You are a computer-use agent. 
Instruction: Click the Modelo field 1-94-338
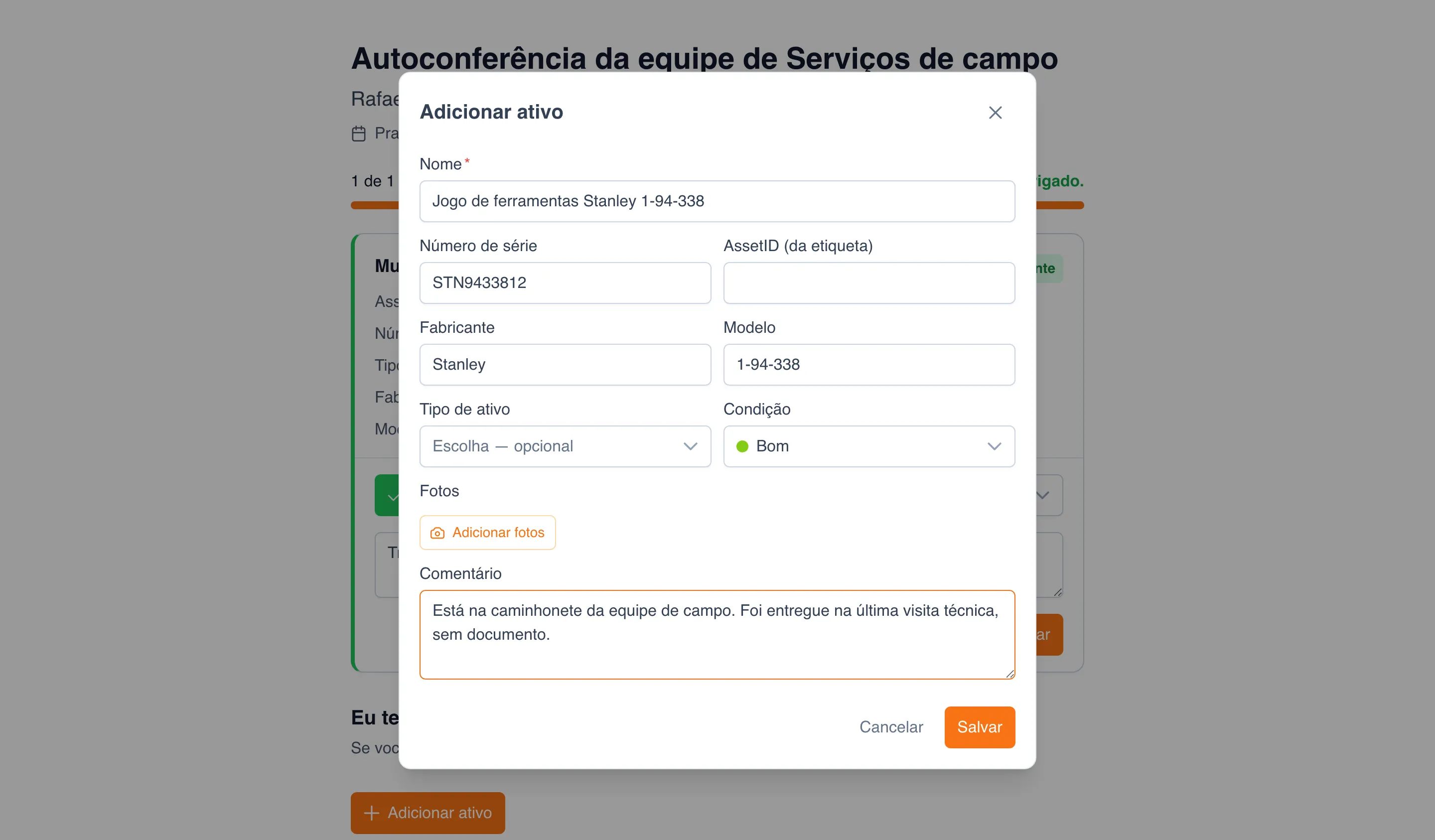(x=869, y=365)
